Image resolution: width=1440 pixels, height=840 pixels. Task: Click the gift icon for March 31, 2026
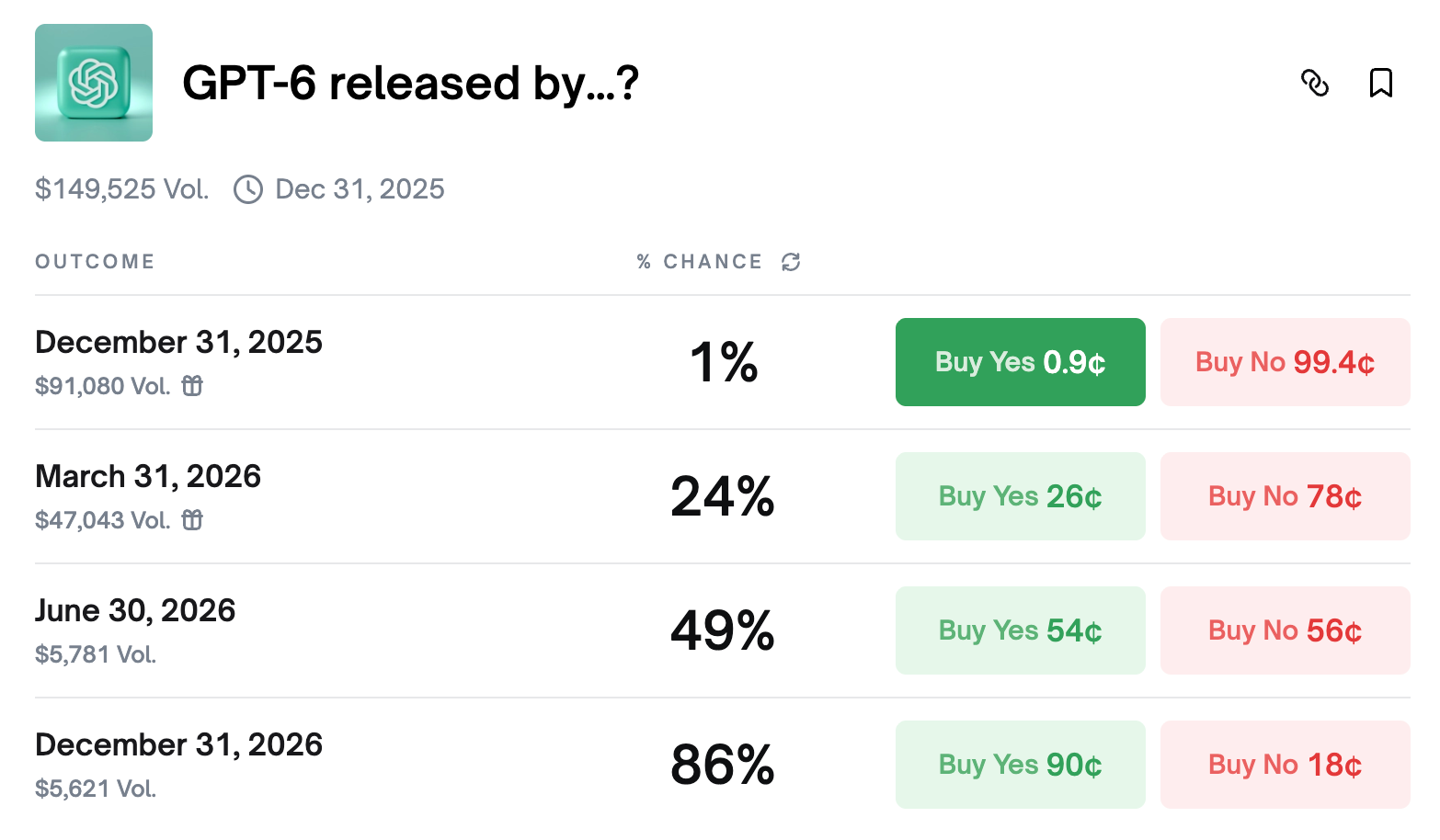tap(192, 520)
